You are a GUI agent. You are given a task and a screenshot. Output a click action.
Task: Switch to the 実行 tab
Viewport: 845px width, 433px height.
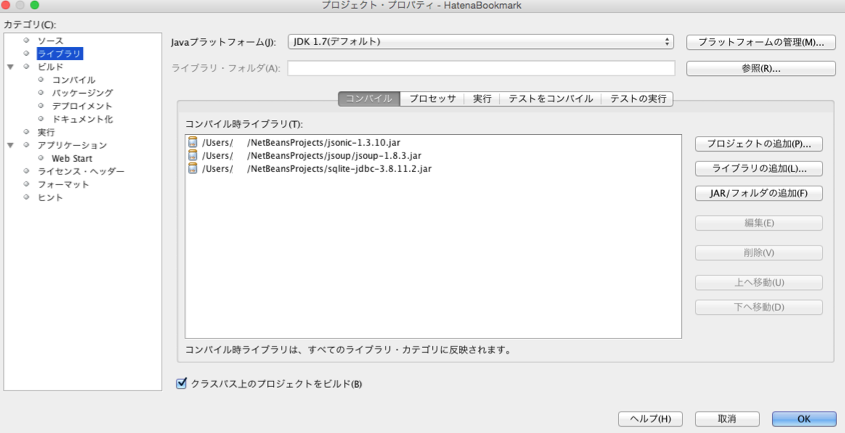tap(482, 99)
